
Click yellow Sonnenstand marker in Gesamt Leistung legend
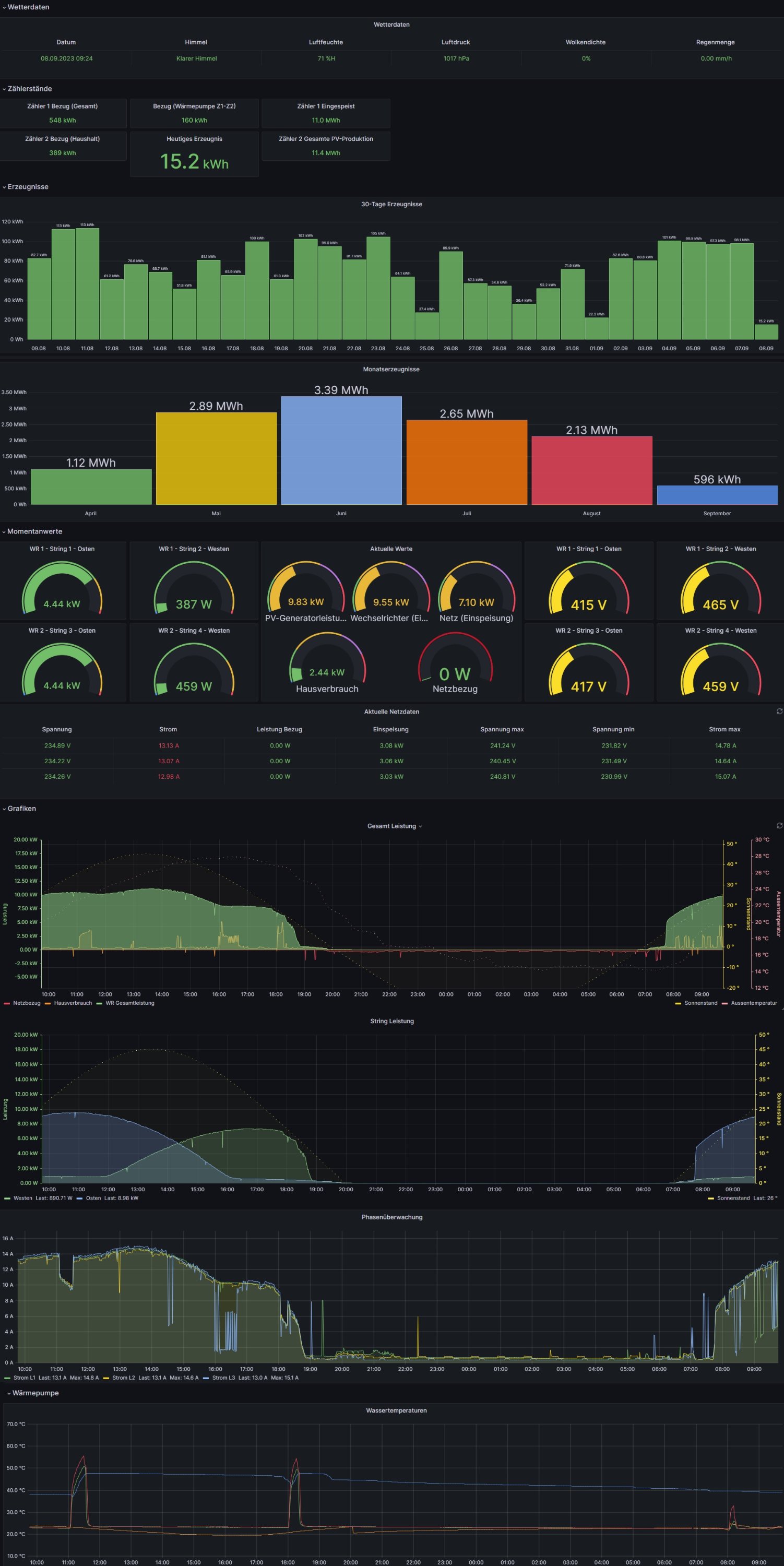pyautogui.click(x=678, y=1003)
